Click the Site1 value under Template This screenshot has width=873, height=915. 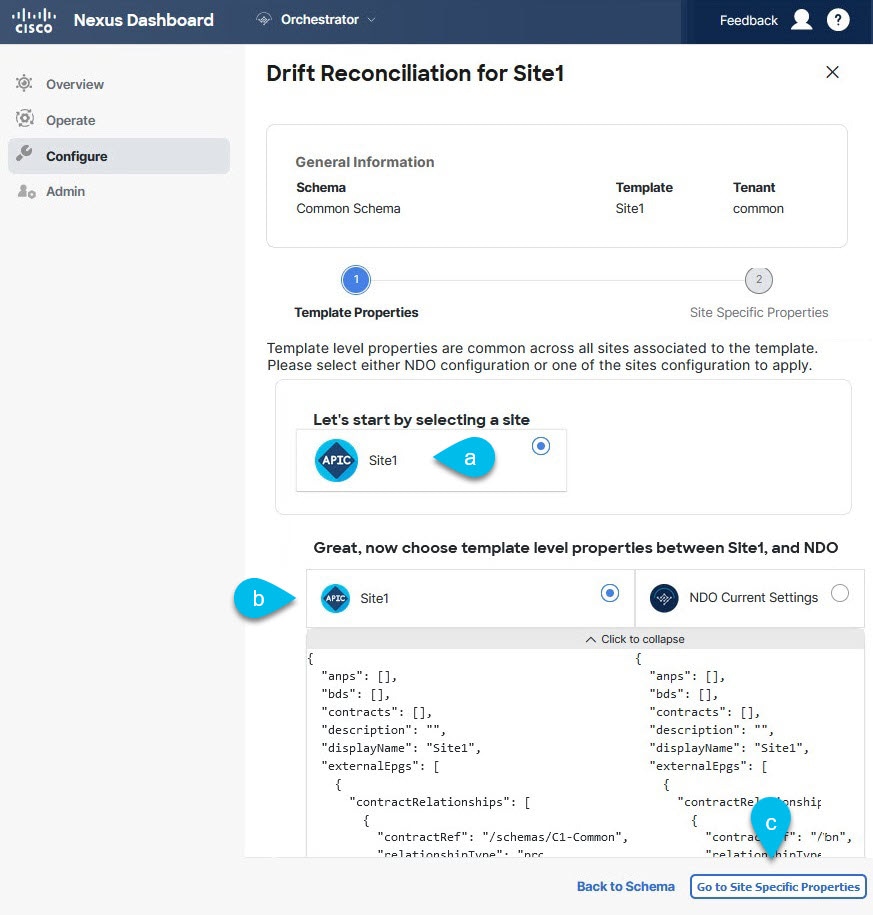click(630, 209)
